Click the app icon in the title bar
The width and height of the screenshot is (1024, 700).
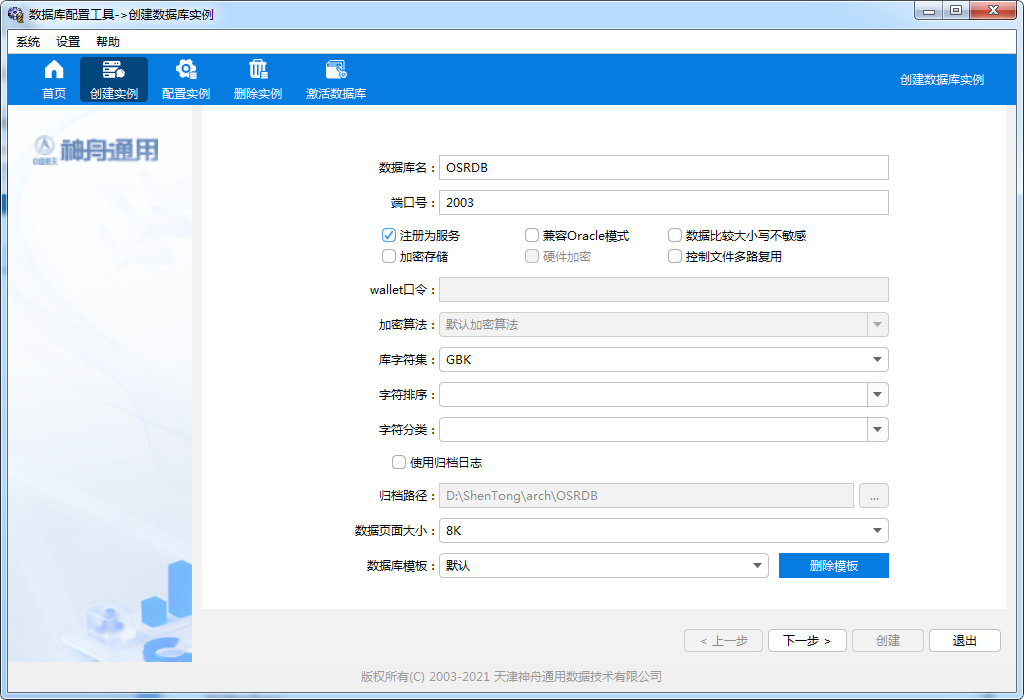[x=15, y=14]
